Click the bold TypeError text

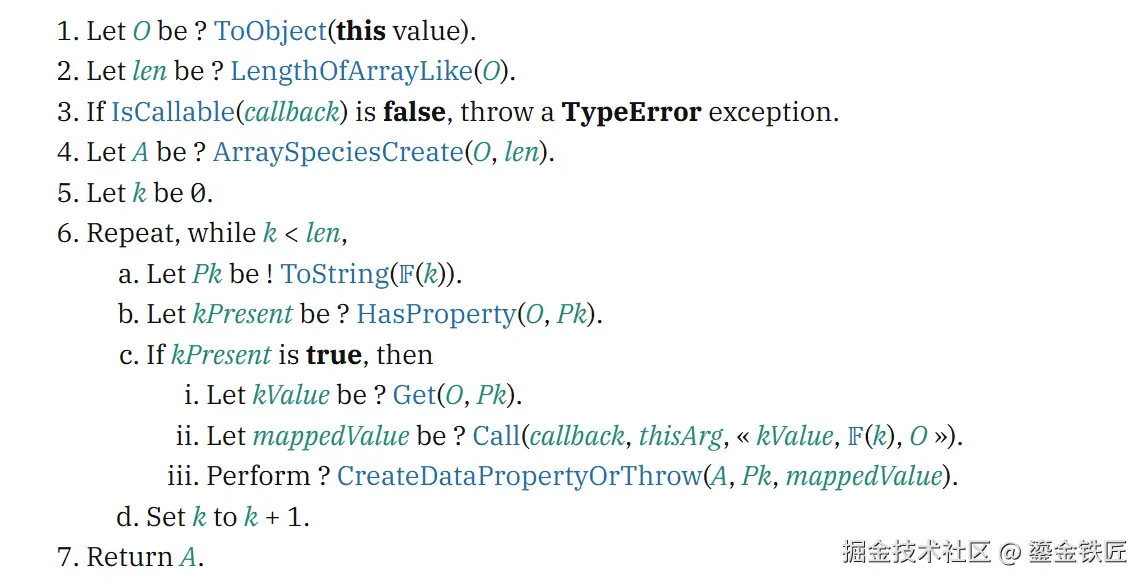coord(631,112)
